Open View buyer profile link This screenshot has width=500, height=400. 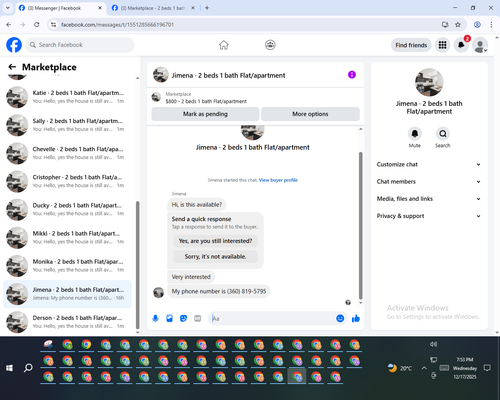[x=278, y=180]
